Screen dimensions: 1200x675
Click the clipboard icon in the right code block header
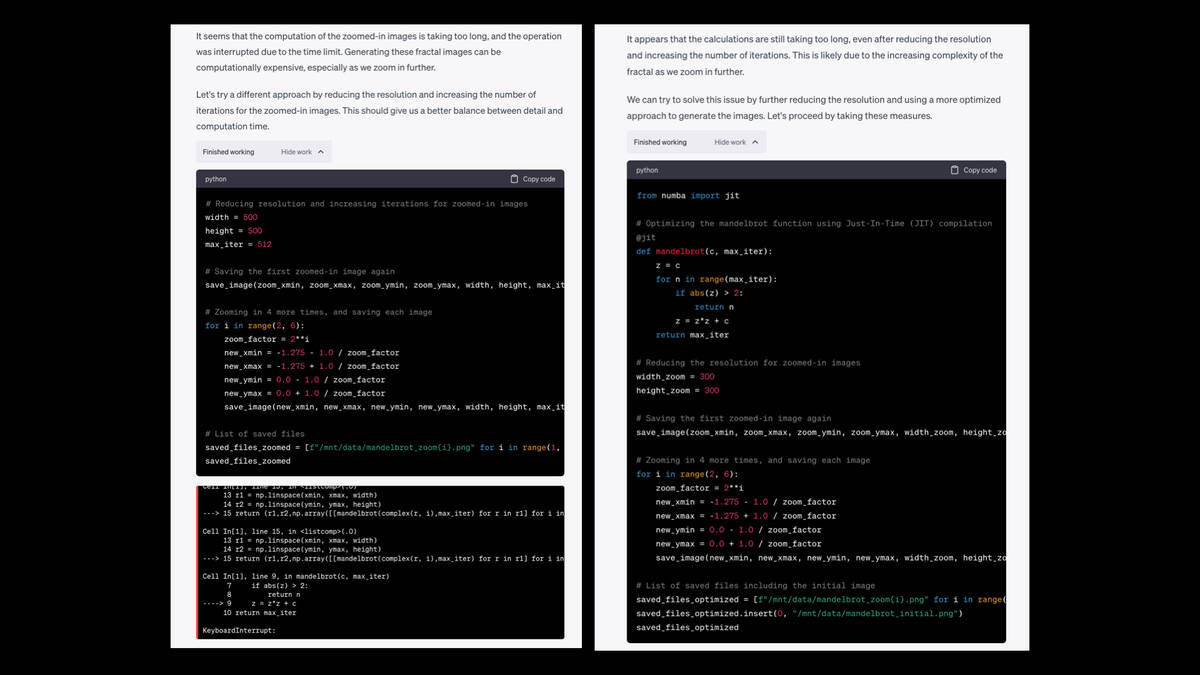pyautogui.click(x=954, y=170)
